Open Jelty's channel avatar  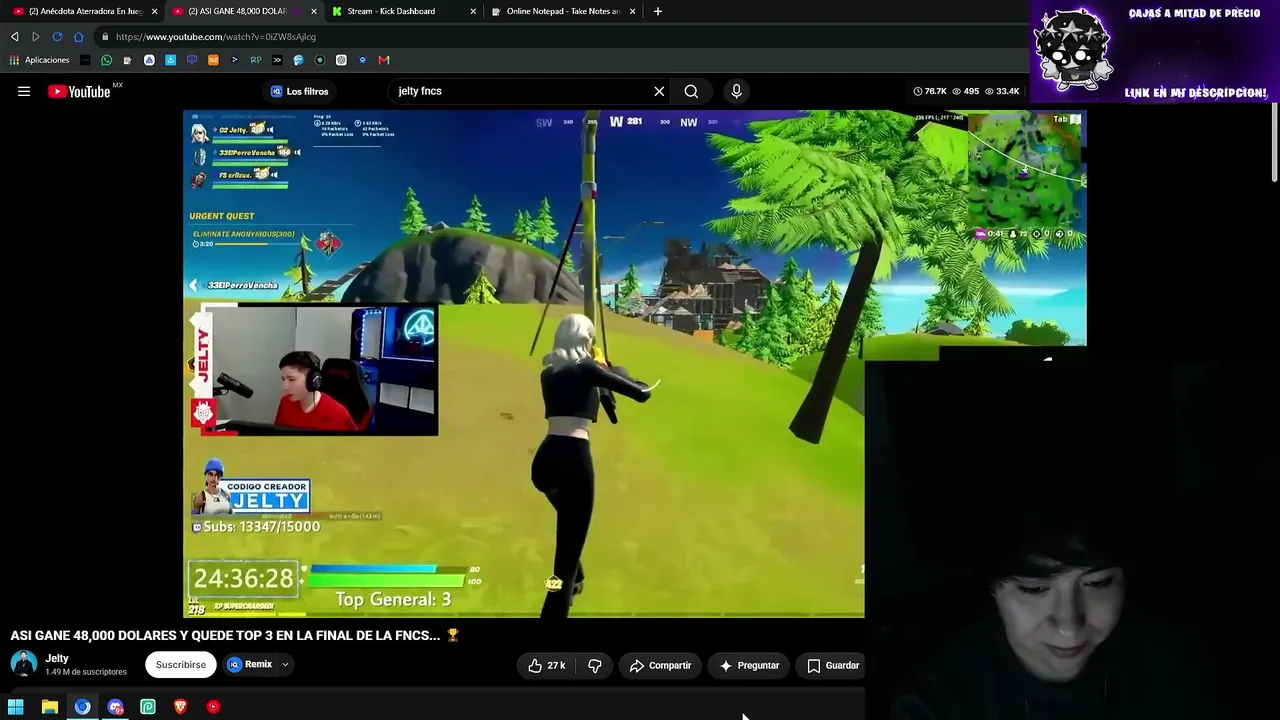click(24, 664)
